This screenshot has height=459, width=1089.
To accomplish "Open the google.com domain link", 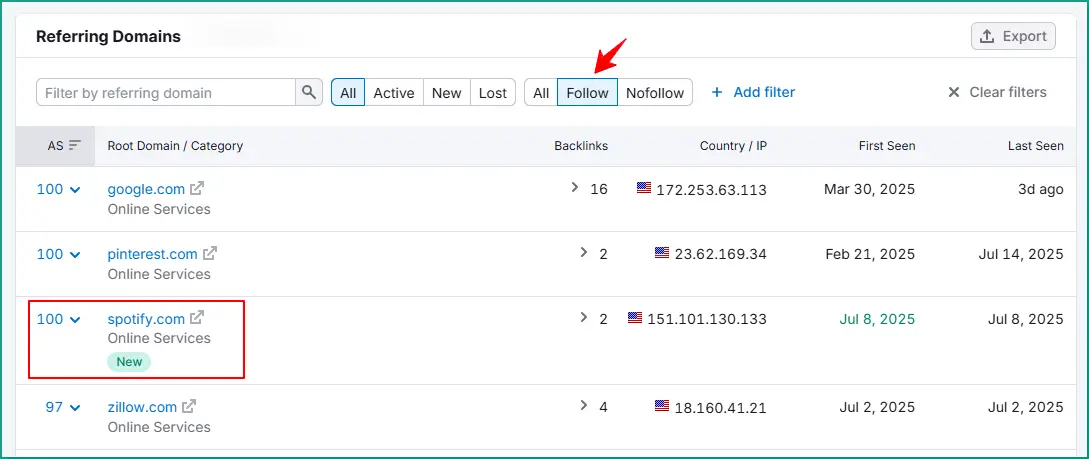I will tap(146, 189).
